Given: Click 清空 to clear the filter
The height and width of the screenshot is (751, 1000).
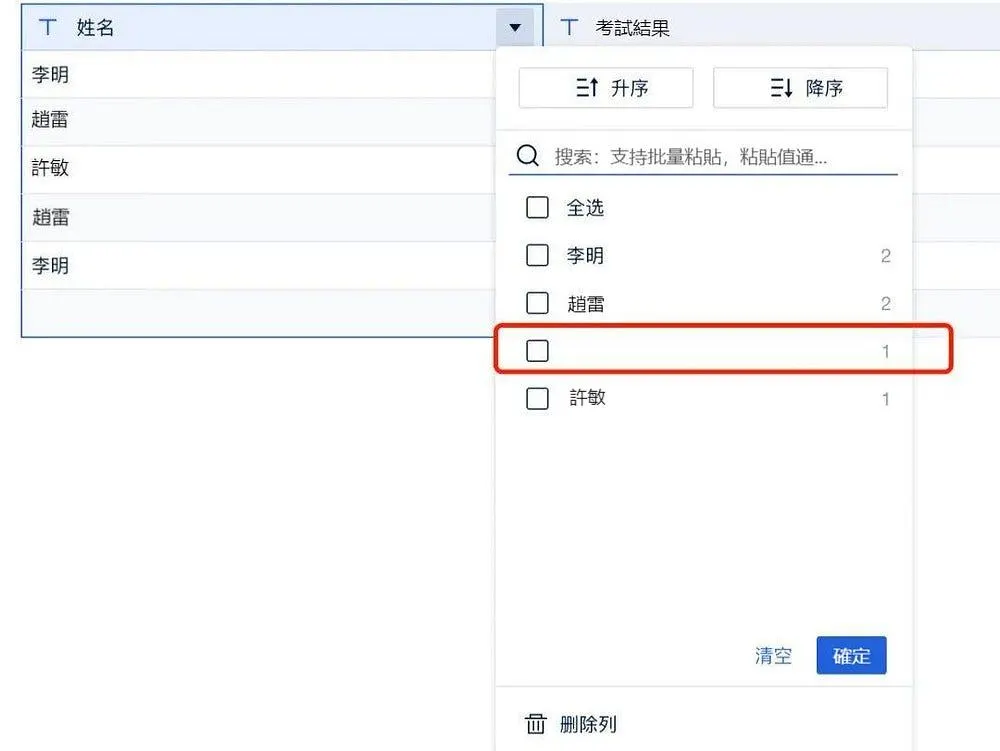Looking at the screenshot, I should pos(773,655).
